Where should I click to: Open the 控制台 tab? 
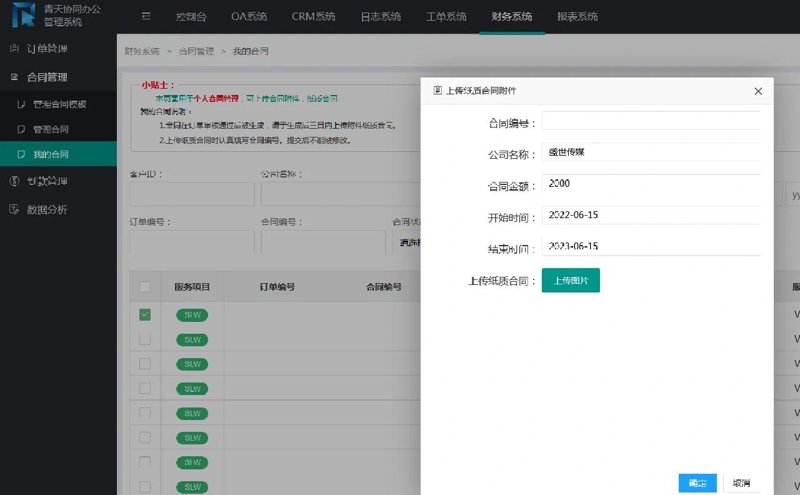pyautogui.click(x=191, y=16)
